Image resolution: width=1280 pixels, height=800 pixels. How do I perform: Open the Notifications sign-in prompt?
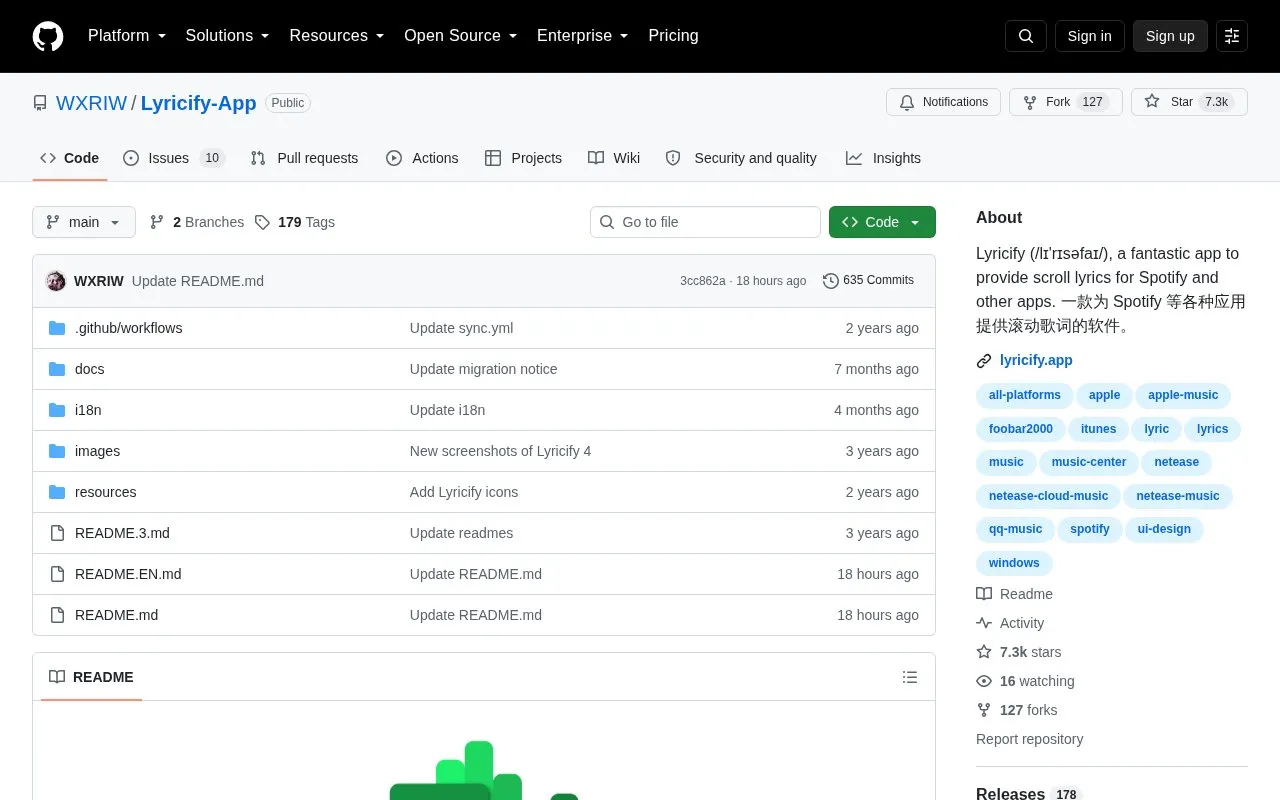click(x=943, y=102)
